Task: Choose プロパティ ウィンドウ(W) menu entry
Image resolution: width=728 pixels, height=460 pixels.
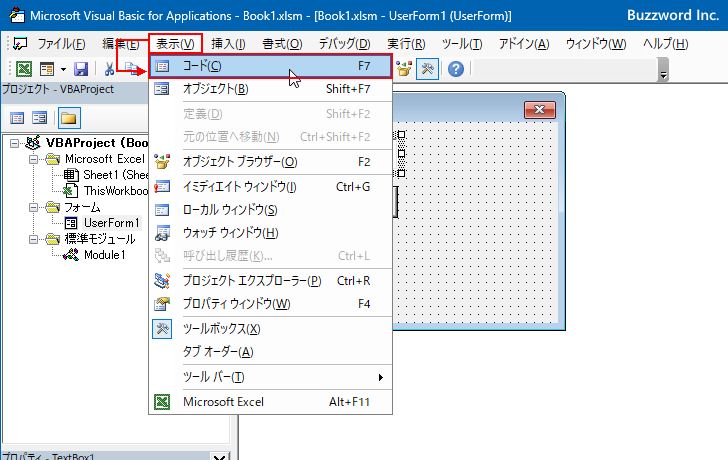Action: click(x=271, y=304)
